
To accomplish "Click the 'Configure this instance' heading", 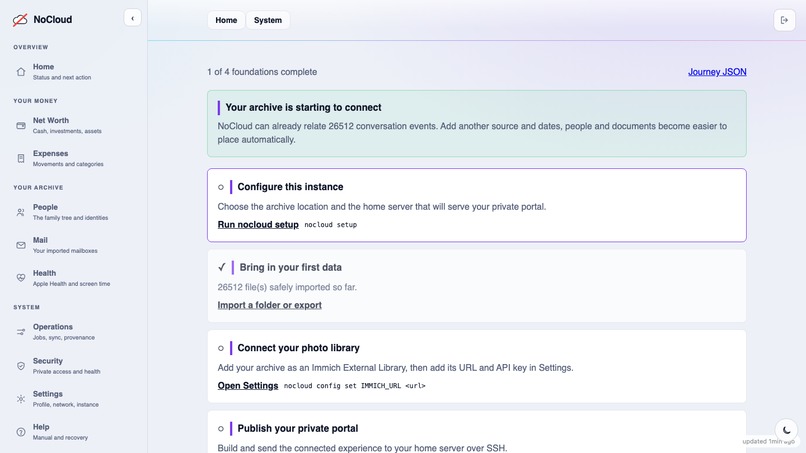I will tap(290, 187).
